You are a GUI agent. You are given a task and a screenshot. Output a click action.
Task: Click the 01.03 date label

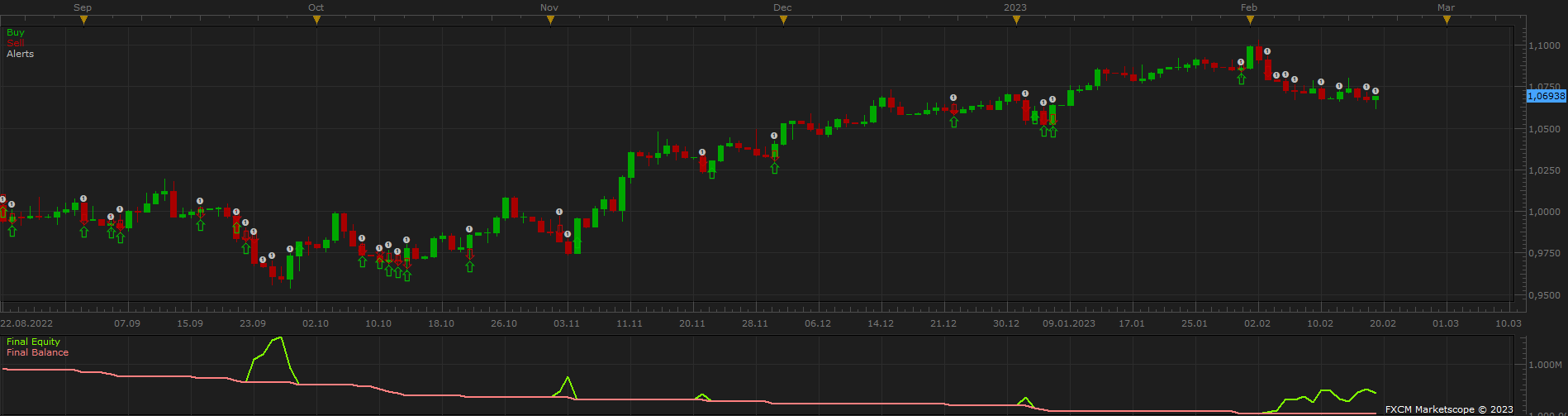click(1446, 323)
